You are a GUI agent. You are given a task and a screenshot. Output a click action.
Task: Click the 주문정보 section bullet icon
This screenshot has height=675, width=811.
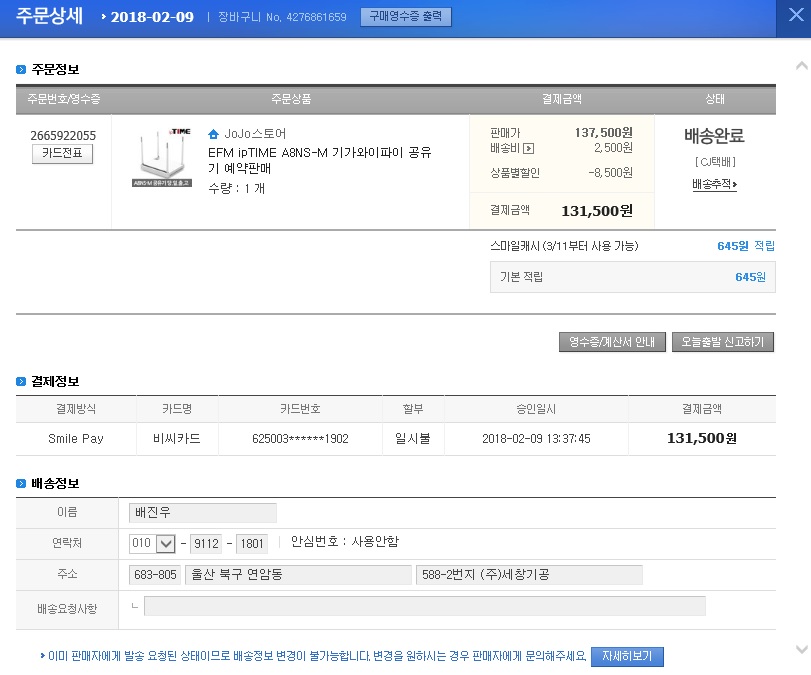point(21,69)
